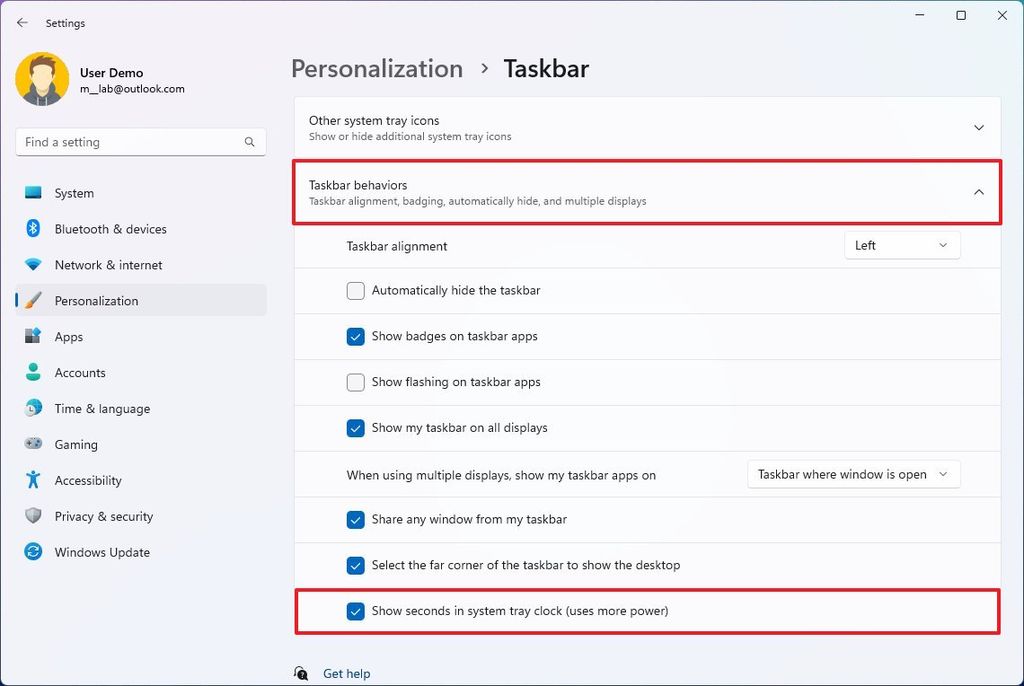Image resolution: width=1024 pixels, height=686 pixels.
Task: Open the Taskbar alignment dropdown
Action: coord(901,245)
